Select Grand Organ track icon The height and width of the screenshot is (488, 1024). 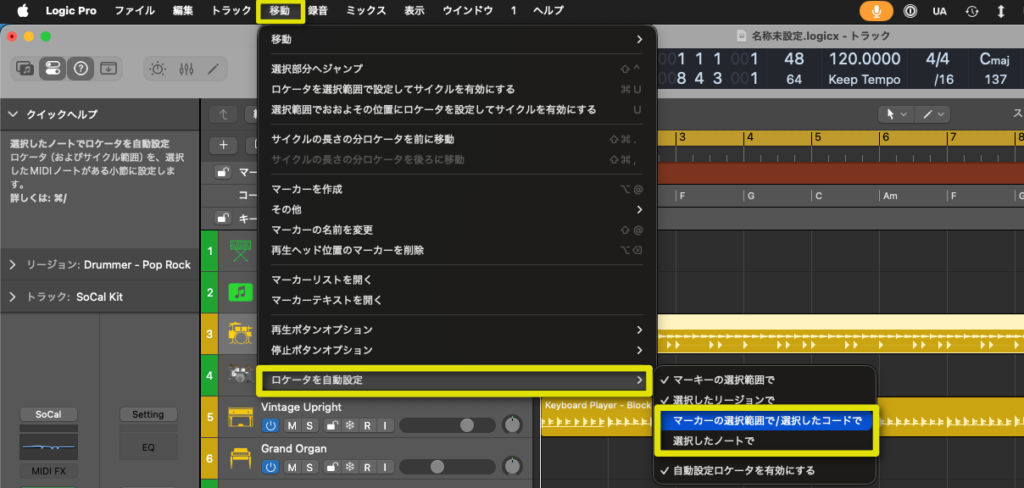pos(241,459)
